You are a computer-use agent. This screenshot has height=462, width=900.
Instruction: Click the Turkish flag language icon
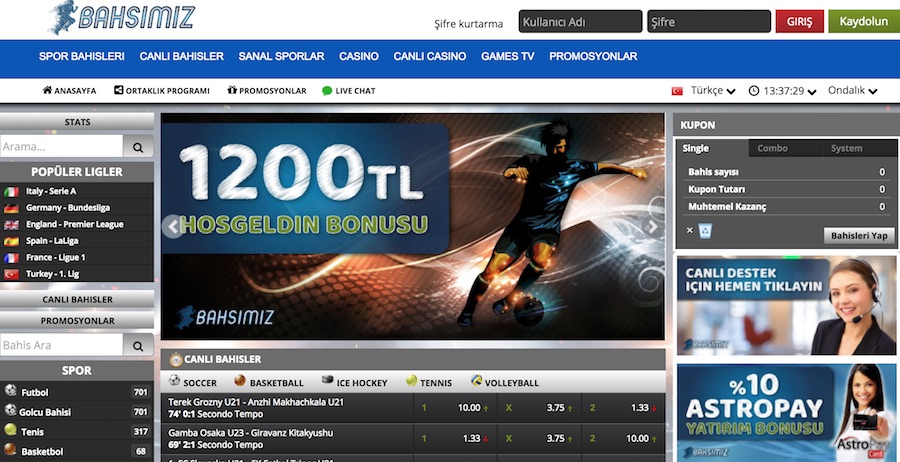click(677, 91)
